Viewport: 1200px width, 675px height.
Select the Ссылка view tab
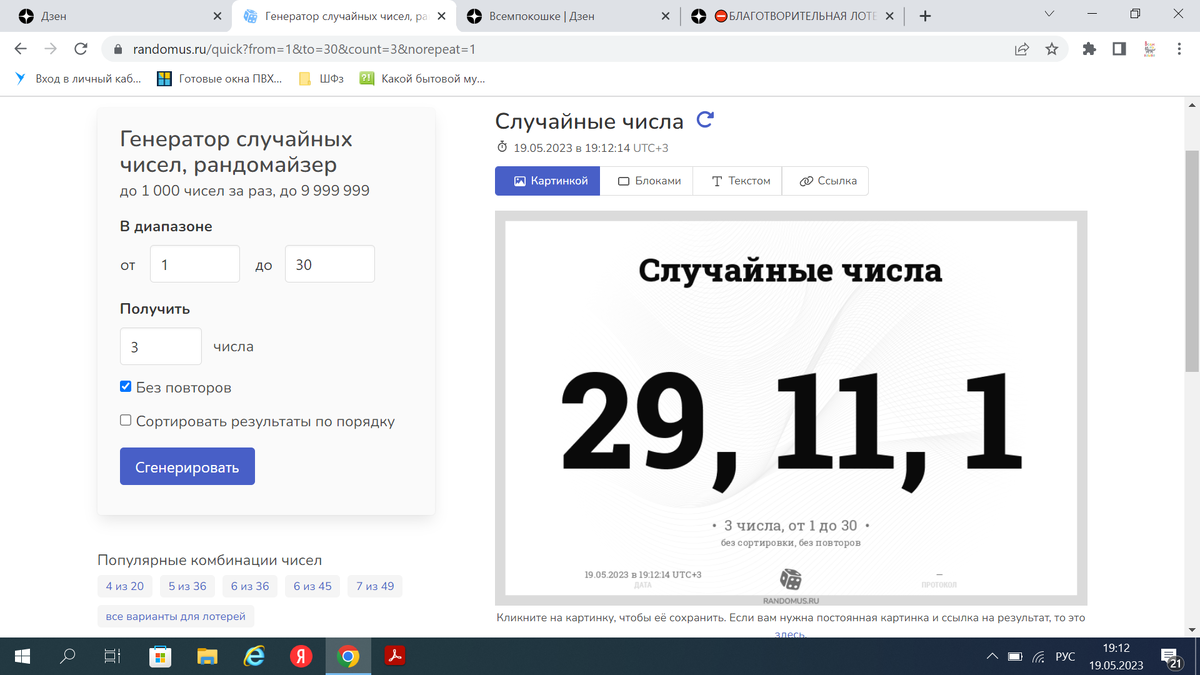coord(827,181)
